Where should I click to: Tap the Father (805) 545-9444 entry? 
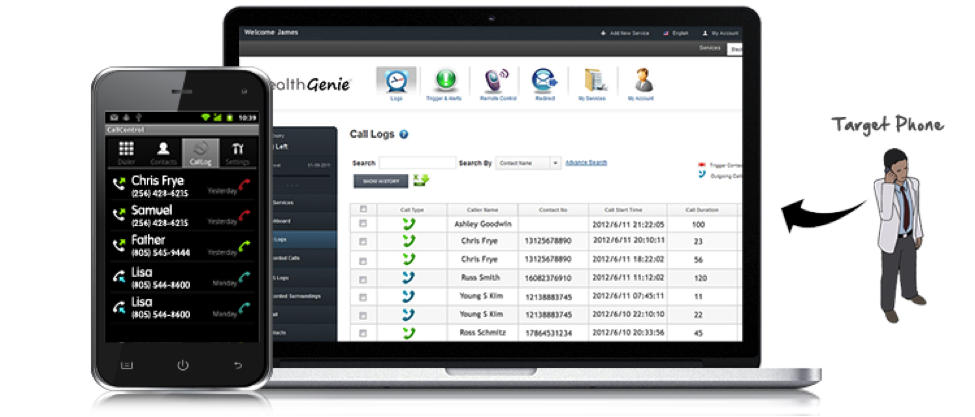point(182,246)
